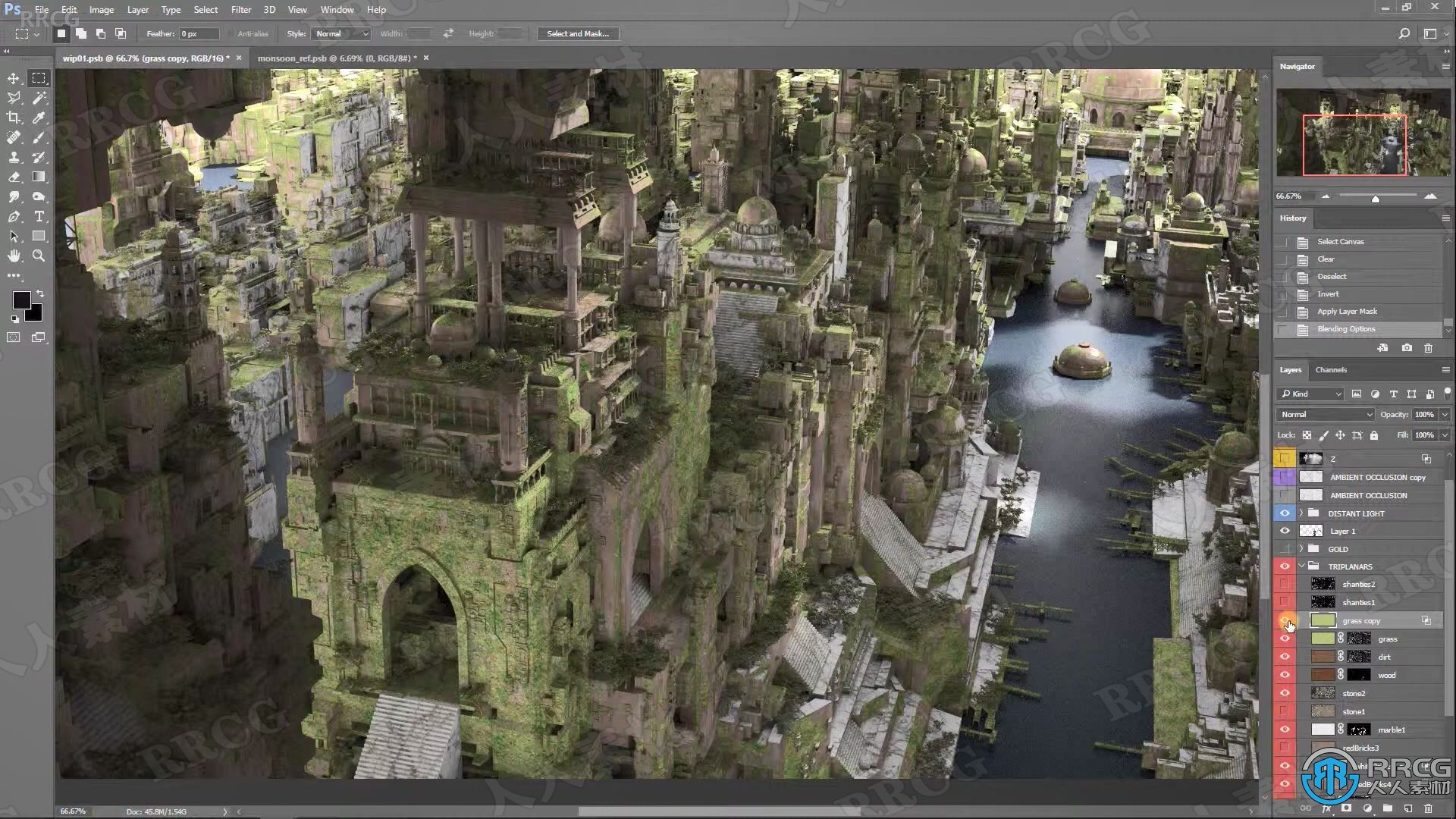The image size is (1456, 819).
Task: Select the Brush tool
Action: 39,137
